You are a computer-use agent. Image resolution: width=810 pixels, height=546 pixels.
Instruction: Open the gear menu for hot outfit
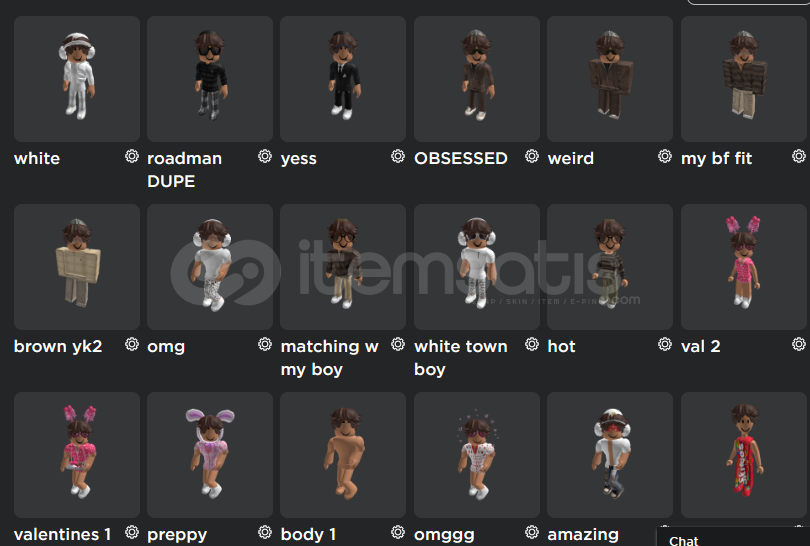[x=665, y=344]
